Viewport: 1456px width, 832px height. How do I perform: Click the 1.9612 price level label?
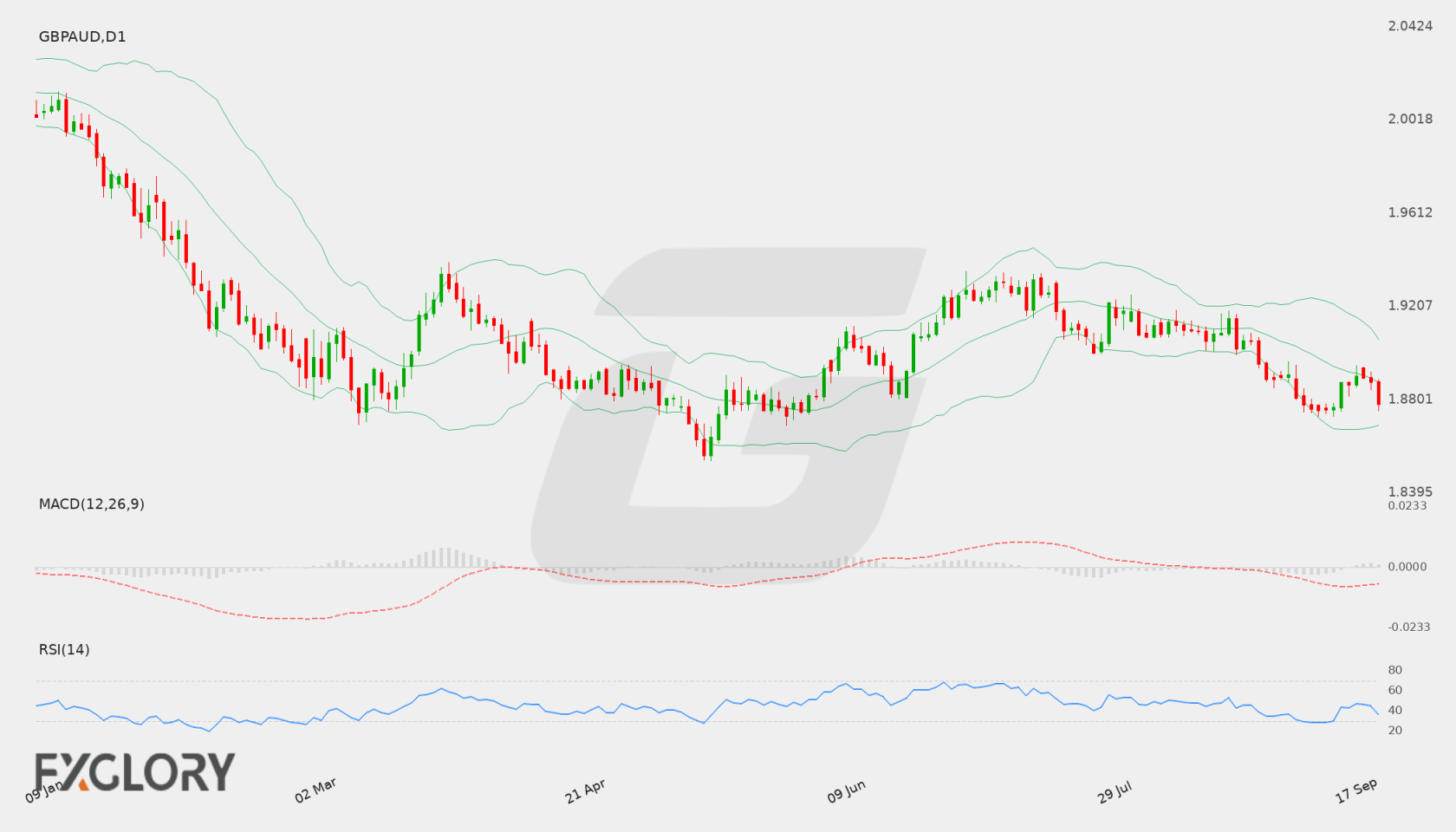click(1410, 212)
